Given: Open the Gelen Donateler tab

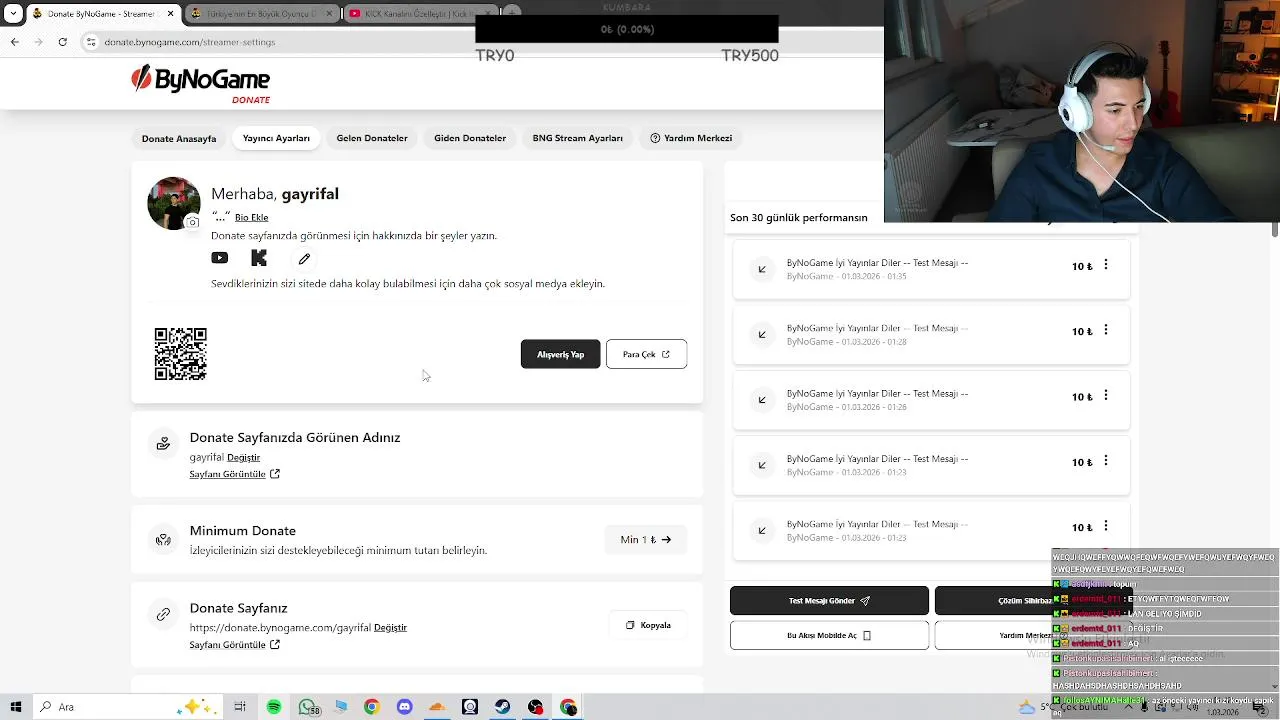Looking at the screenshot, I should [x=372, y=138].
